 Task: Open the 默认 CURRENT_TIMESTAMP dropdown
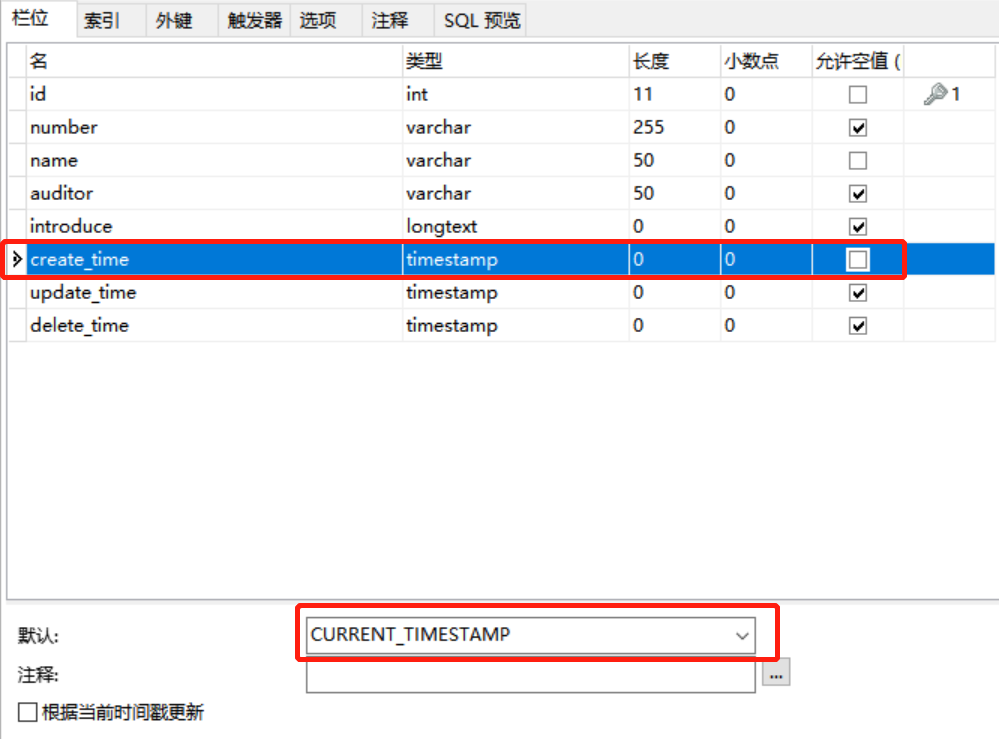742,635
